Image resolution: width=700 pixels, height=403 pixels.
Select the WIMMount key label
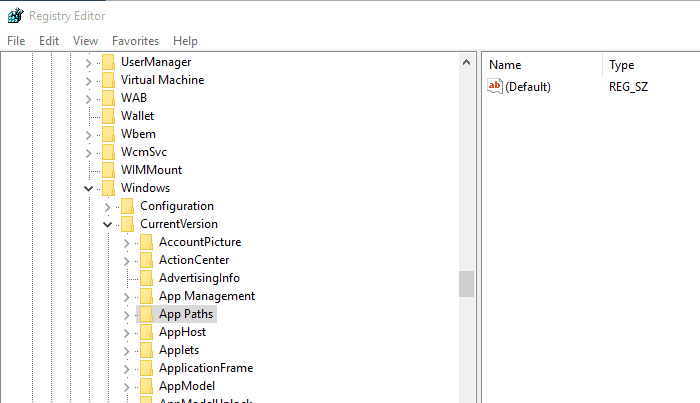click(x=151, y=170)
